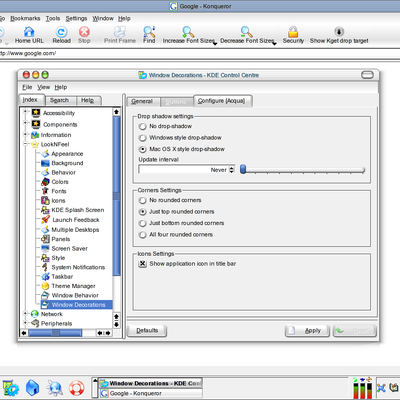Collapse the LookNFeel tree node

pos(25,144)
